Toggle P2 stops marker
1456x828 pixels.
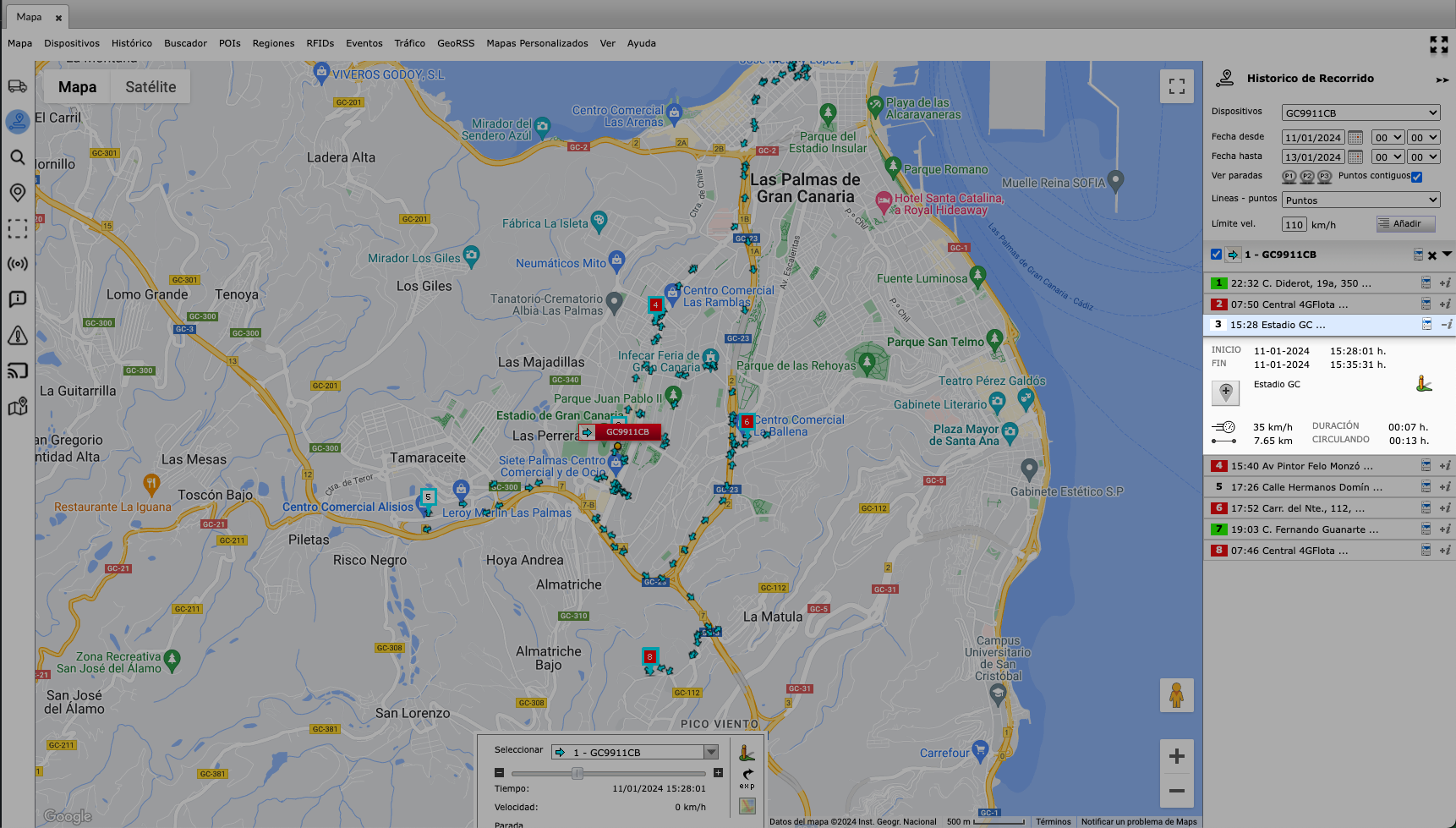(1307, 177)
